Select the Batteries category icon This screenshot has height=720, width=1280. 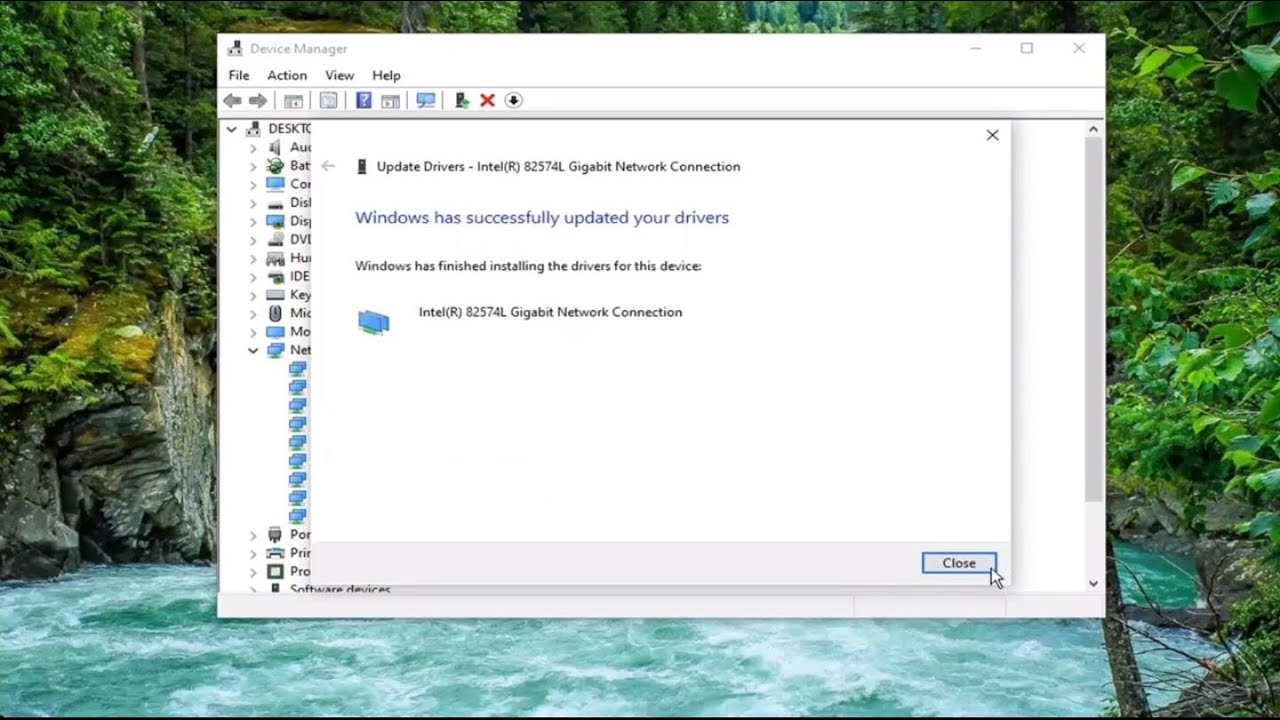[x=275, y=166]
